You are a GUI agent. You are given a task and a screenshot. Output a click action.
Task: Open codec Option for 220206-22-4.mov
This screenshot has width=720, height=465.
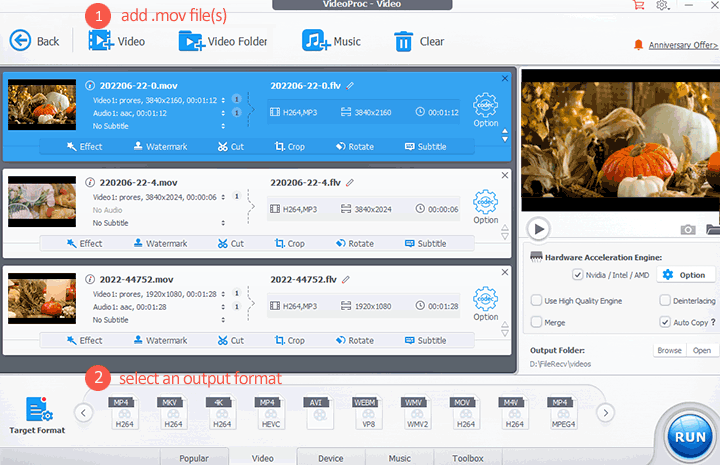click(485, 207)
